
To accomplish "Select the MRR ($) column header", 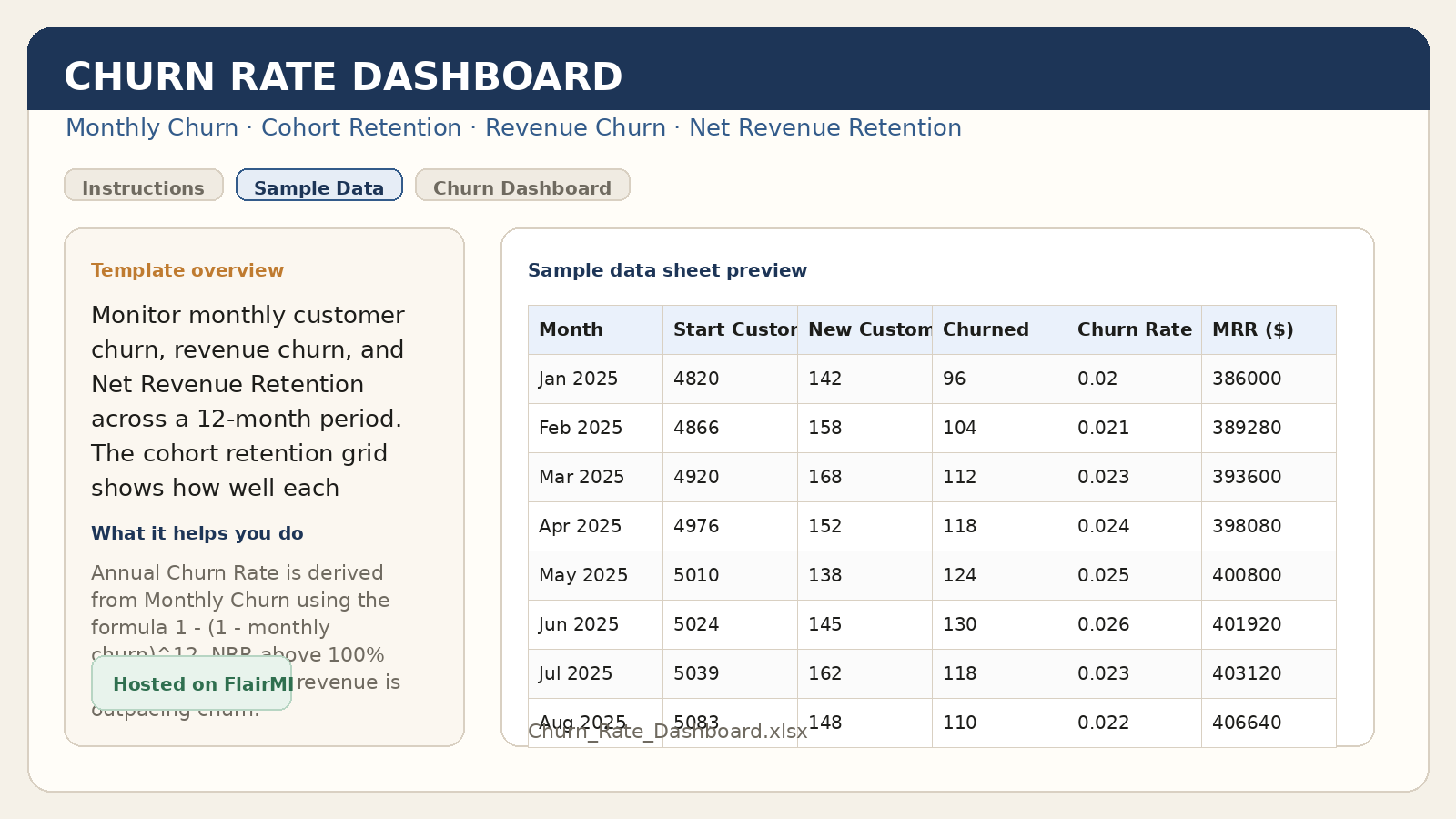I will [1254, 329].
